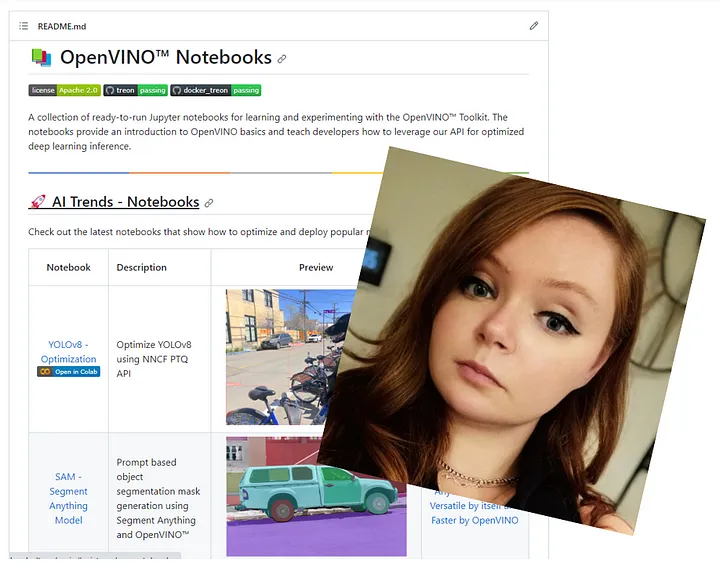Click the treon passing status badge

[135, 90]
